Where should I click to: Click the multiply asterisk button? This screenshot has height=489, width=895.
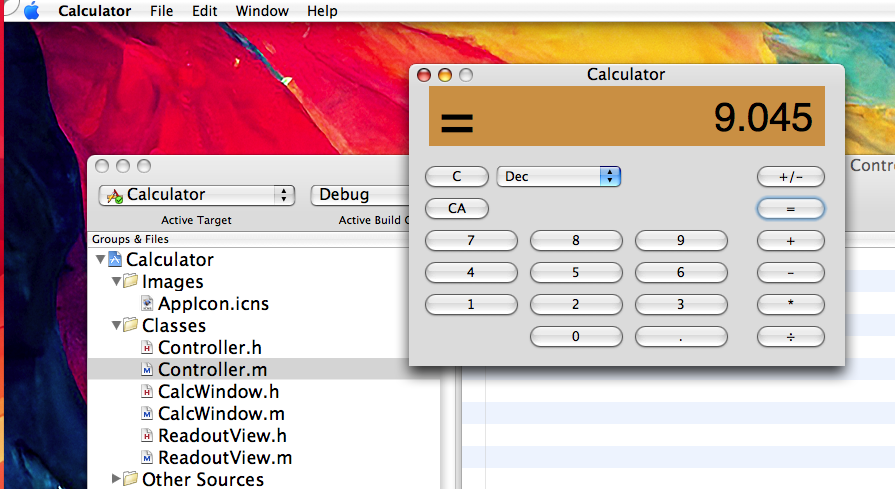point(791,305)
